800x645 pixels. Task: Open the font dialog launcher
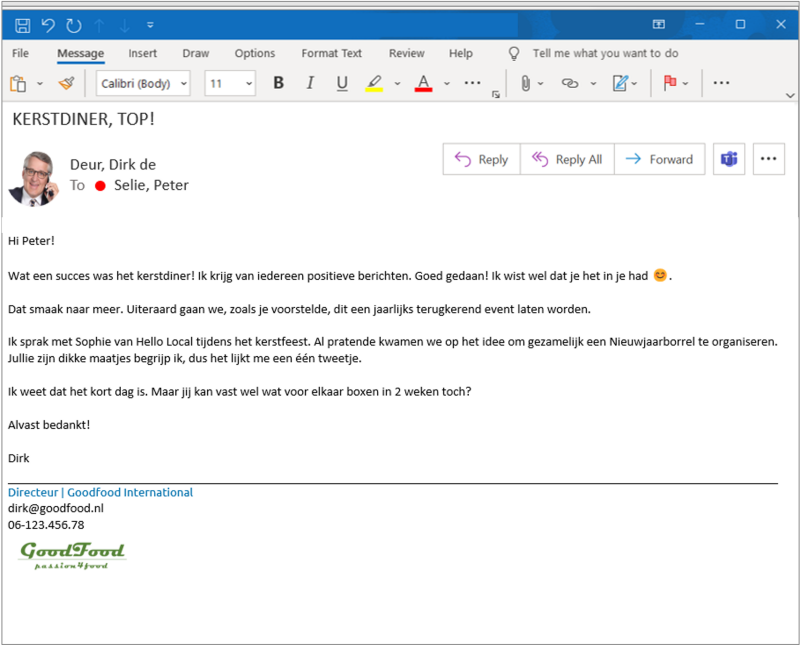click(x=495, y=95)
